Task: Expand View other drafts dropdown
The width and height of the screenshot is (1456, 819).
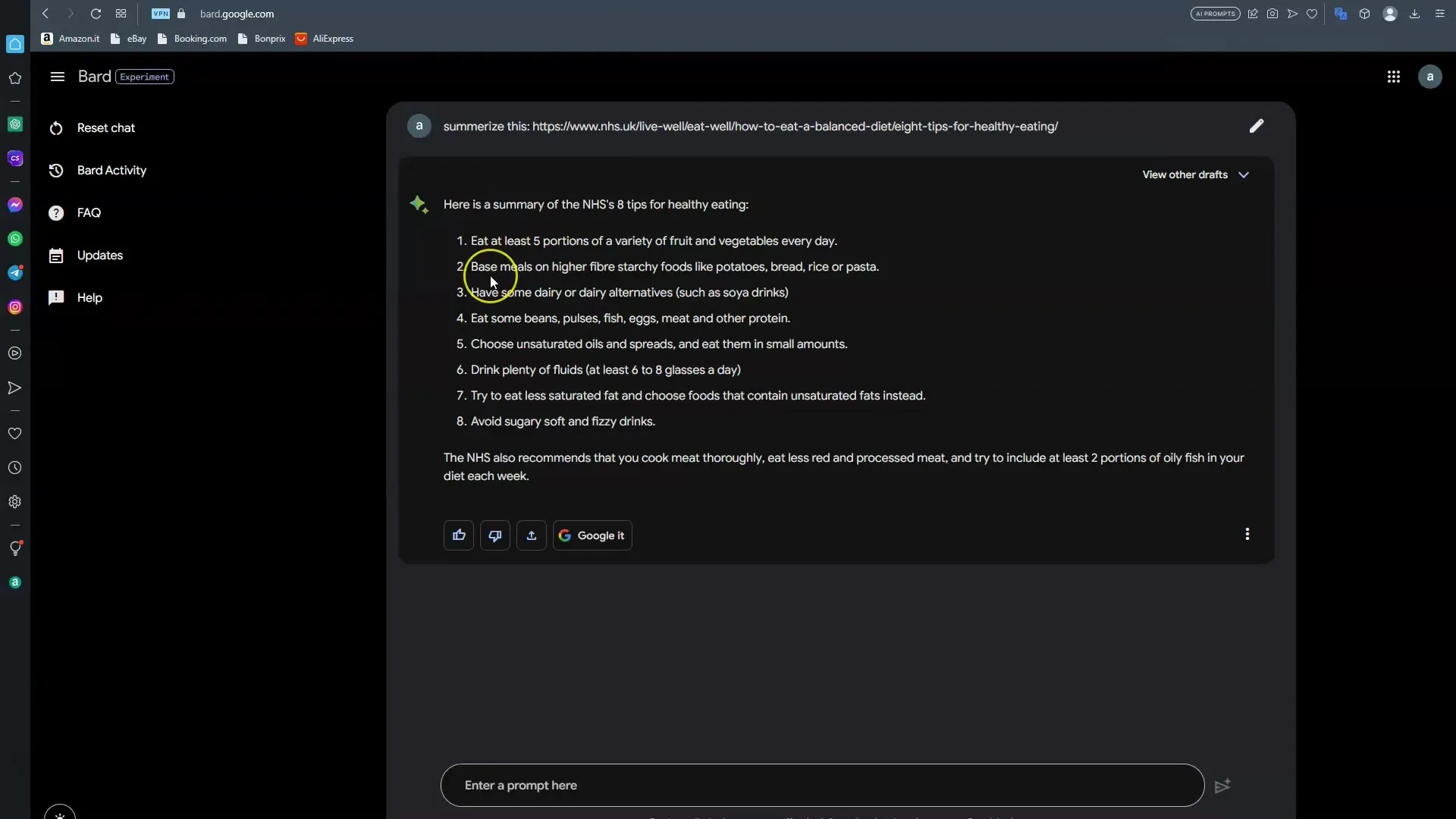Action: (1194, 174)
